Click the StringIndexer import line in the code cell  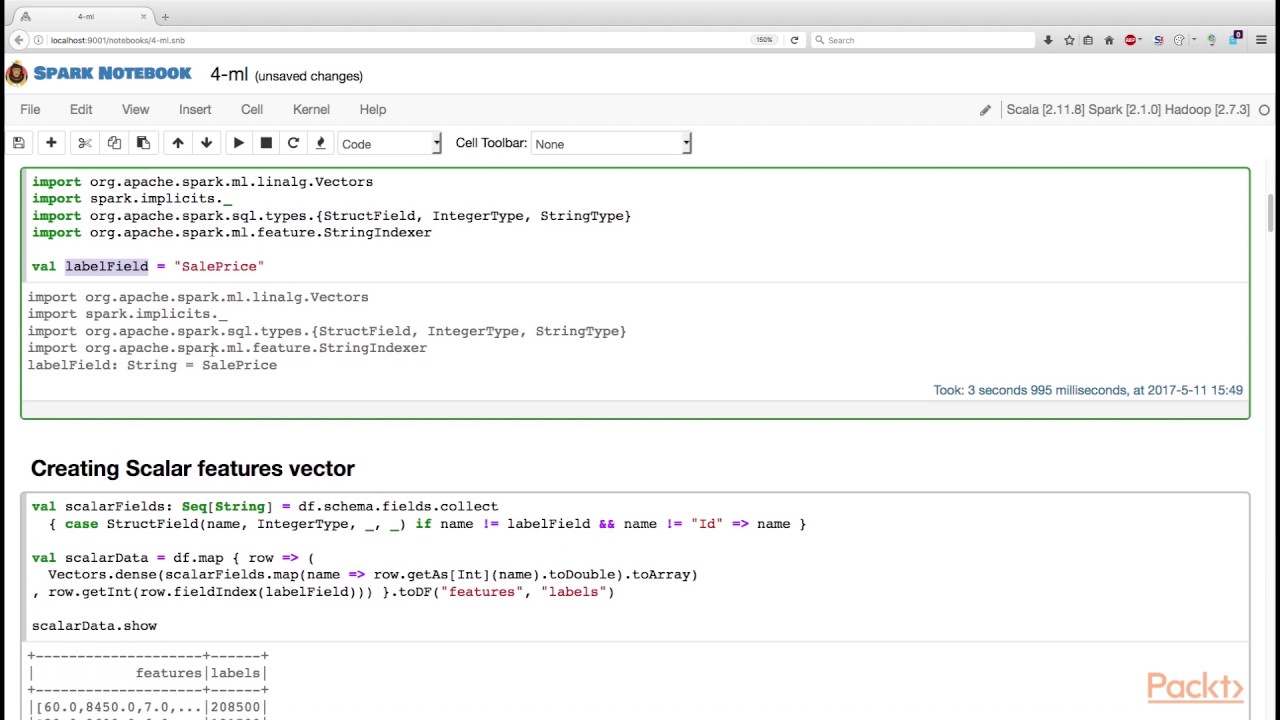pos(231,233)
